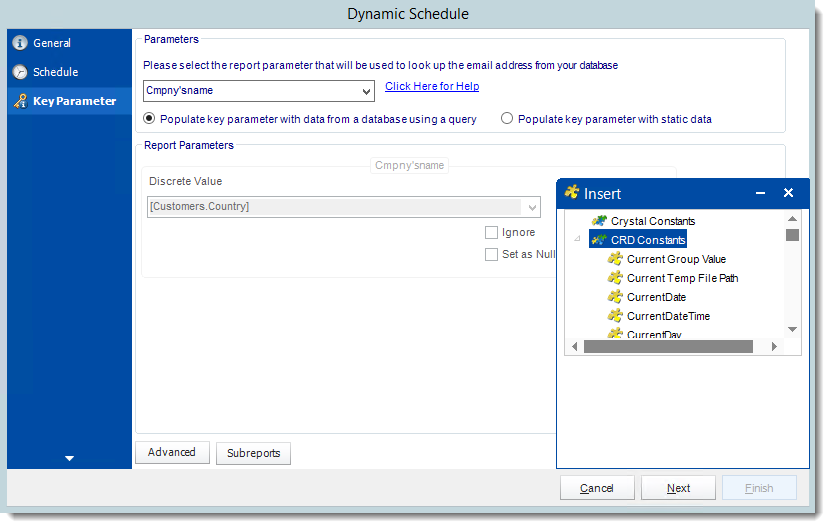Click the Insert tree scroll down arrow
This screenshot has width=830, height=528.
click(792, 329)
